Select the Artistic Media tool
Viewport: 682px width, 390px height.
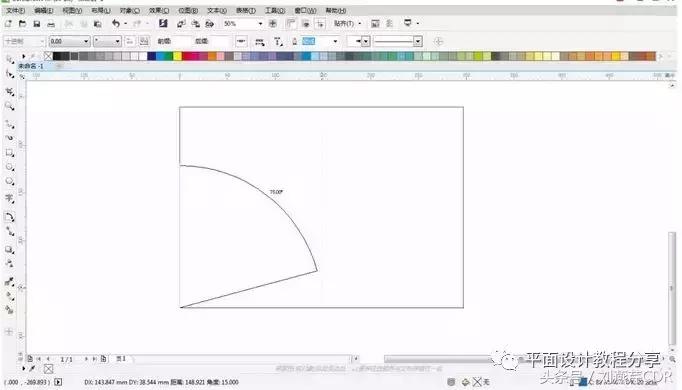pos(9,138)
